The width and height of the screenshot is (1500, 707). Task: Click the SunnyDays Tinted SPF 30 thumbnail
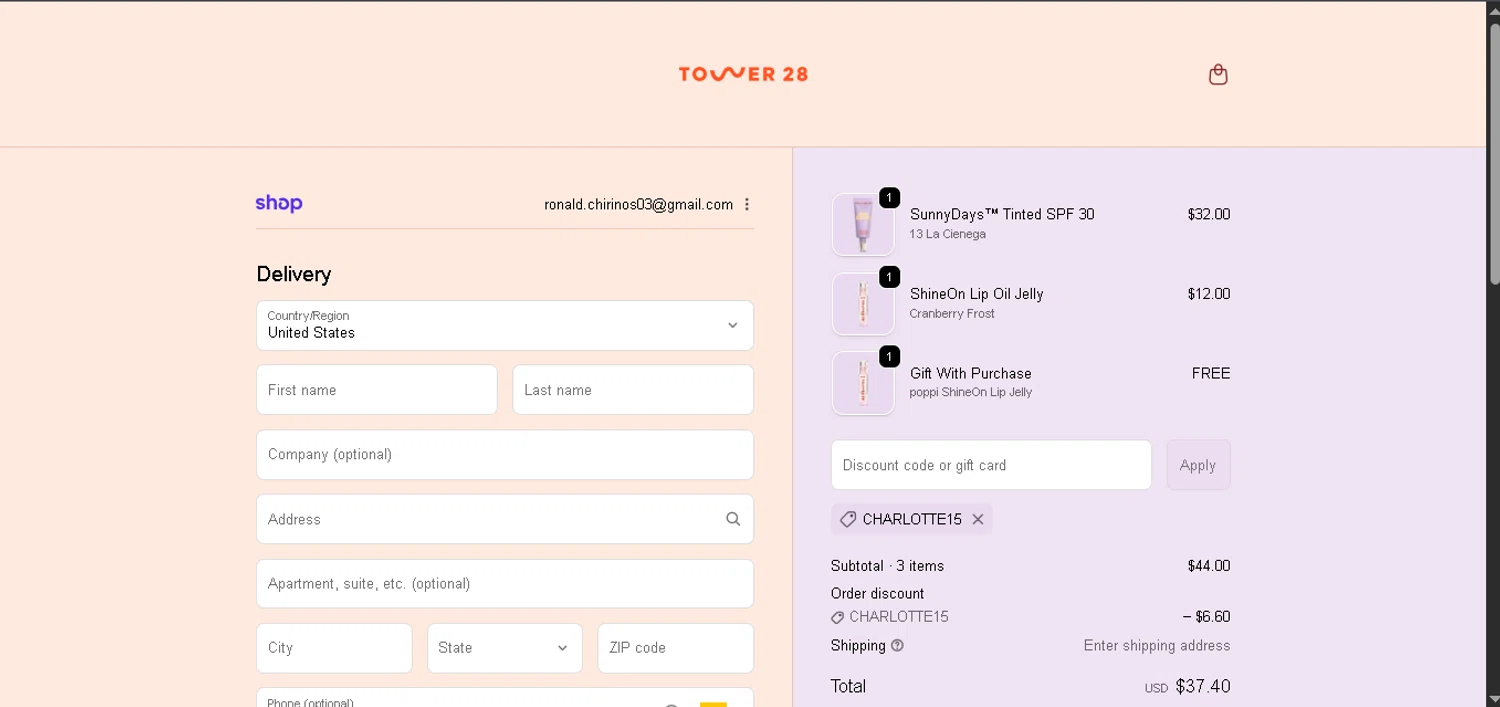pyautogui.click(x=863, y=224)
